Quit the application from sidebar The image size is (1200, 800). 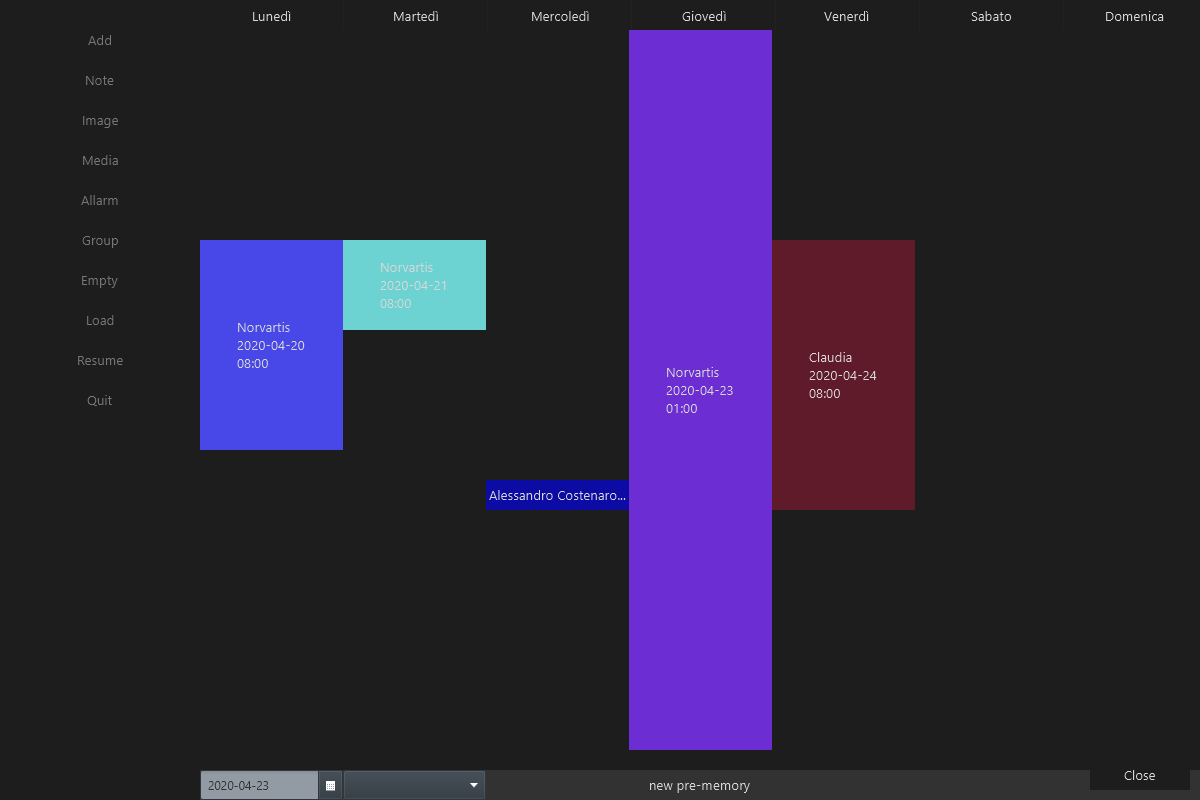(x=100, y=401)
